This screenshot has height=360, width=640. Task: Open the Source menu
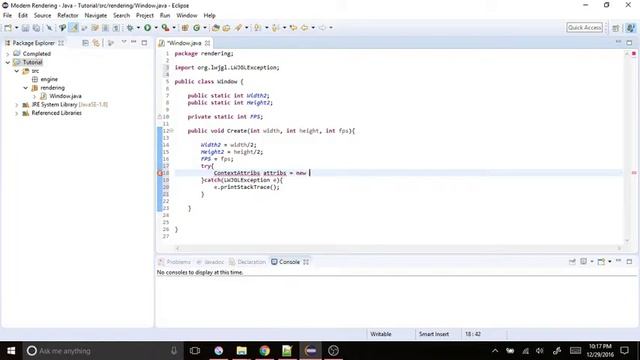42,16
